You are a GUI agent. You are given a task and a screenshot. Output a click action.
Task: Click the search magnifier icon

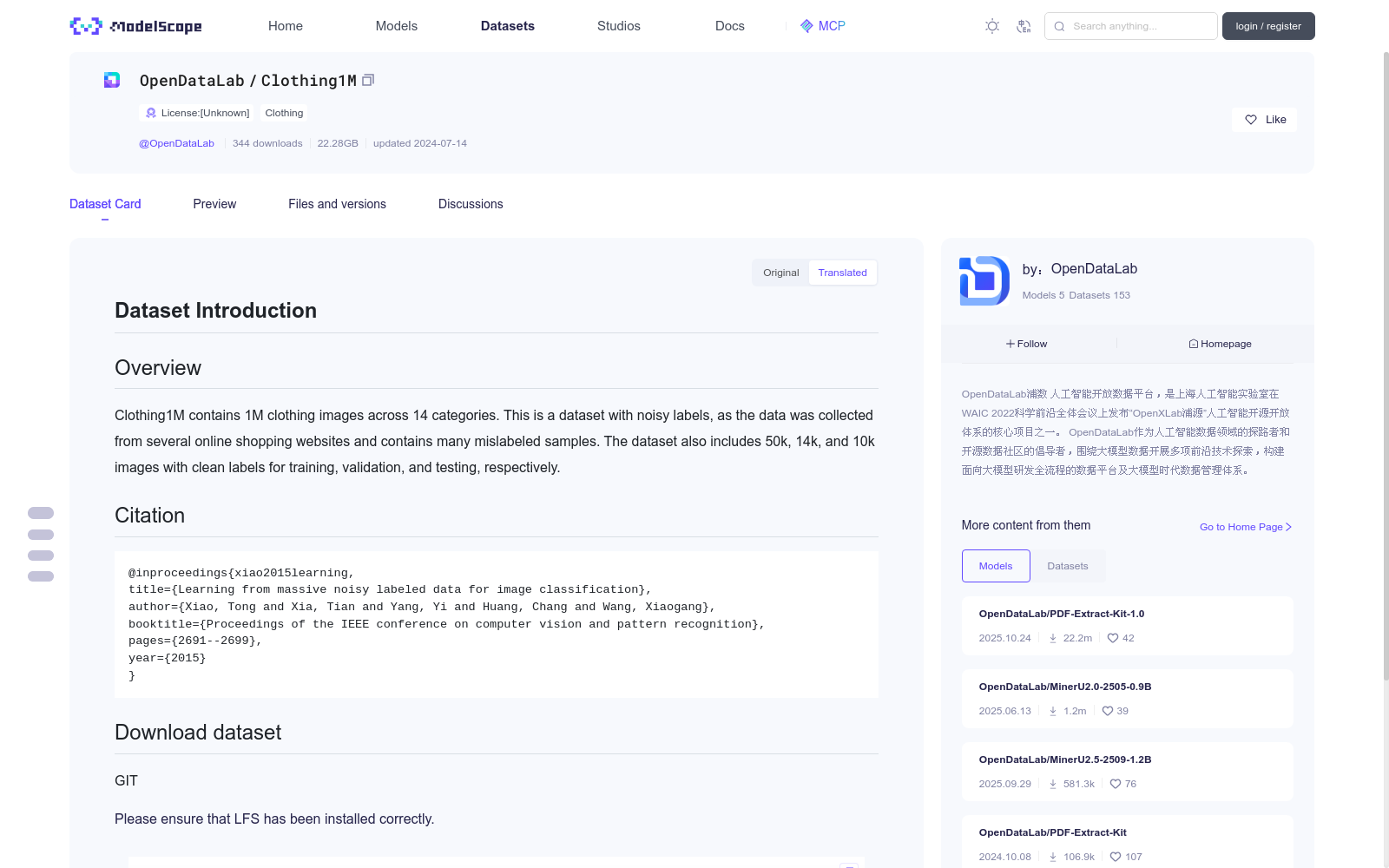click(1059, 26)
